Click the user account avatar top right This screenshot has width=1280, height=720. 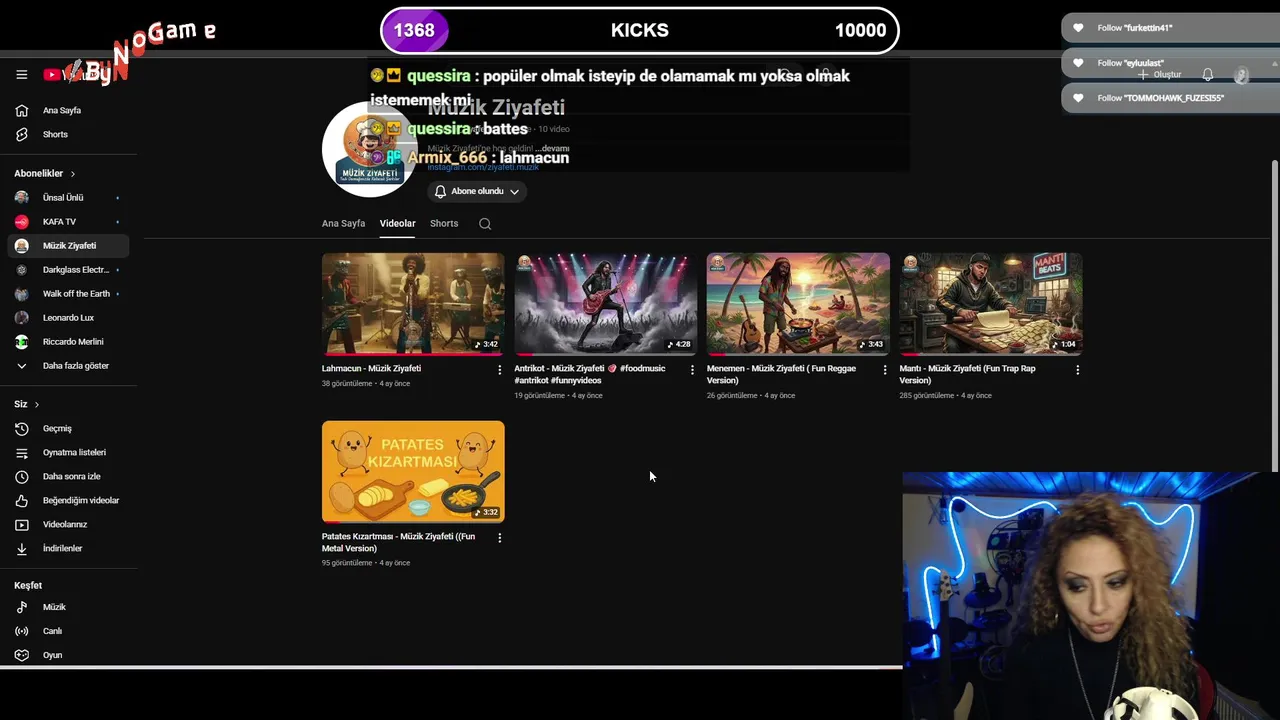pos(1242,75)
